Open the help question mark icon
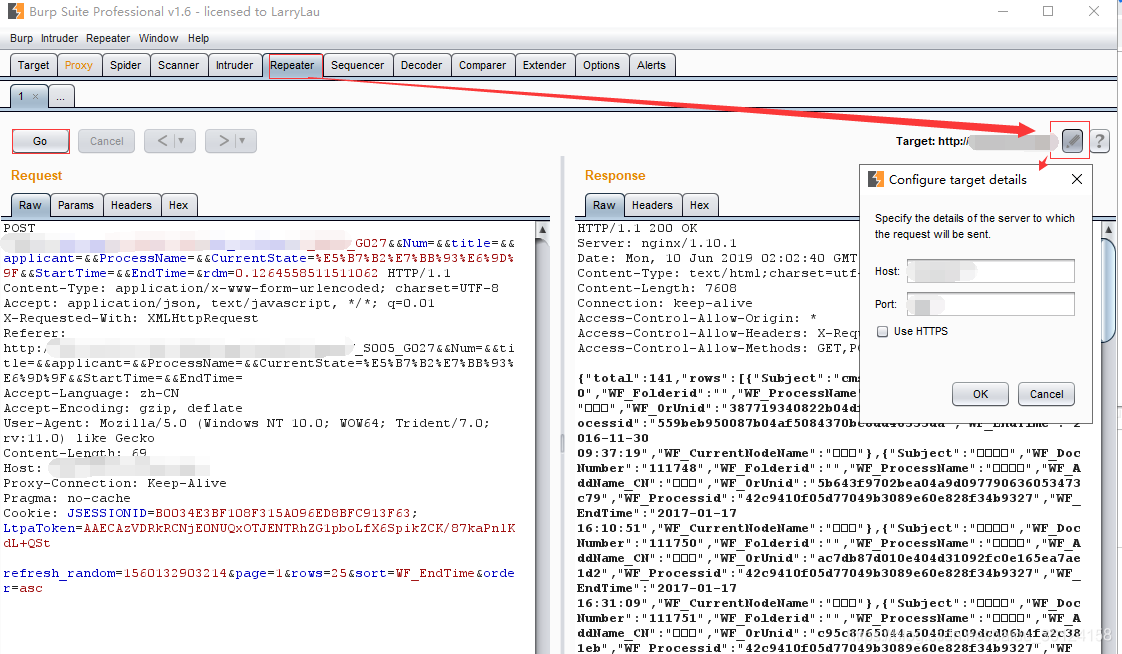Screen dimensions: 1122x654 tap(1100, 141)
